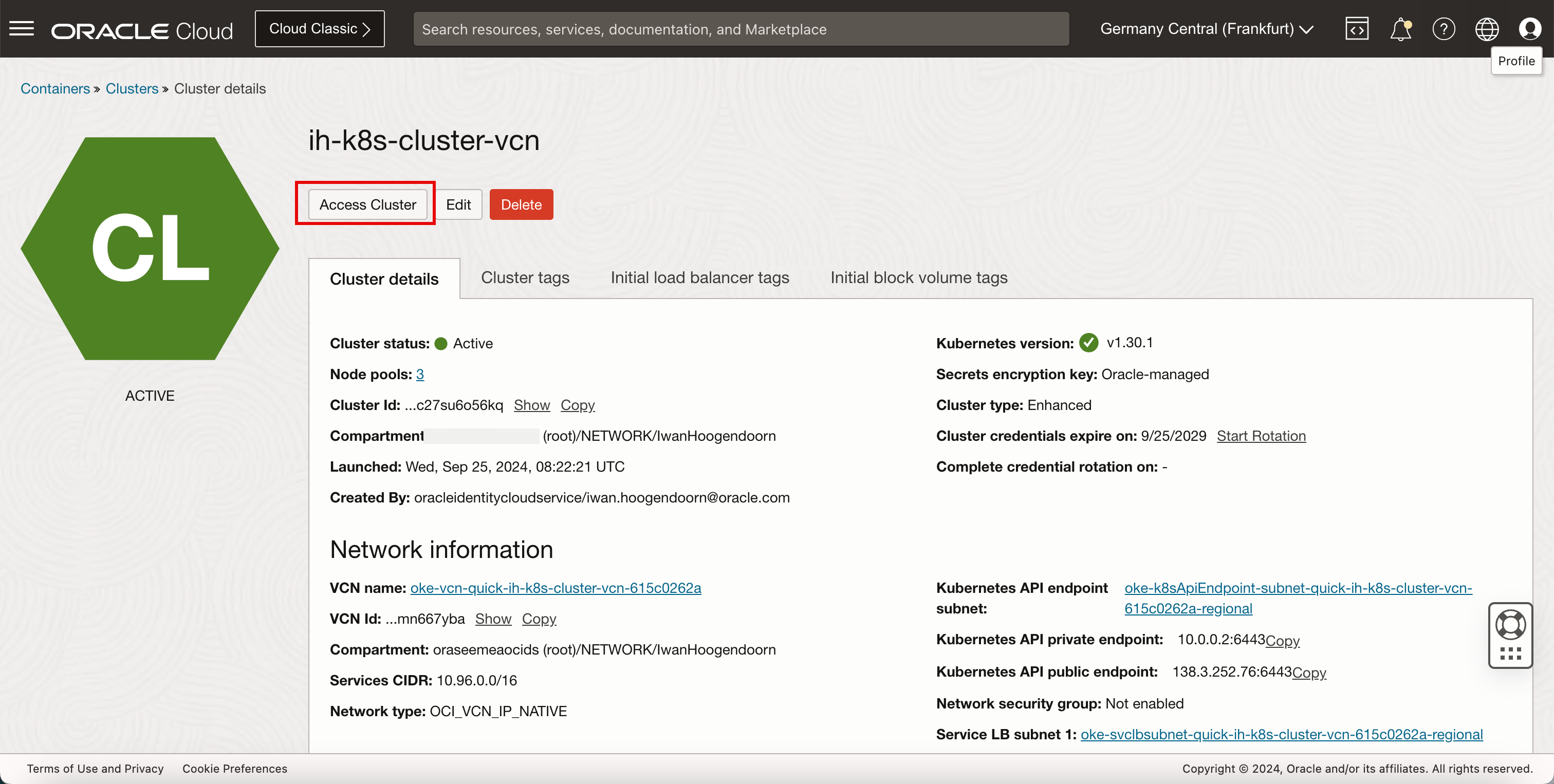Click the Access Cluster button

click(367, 204)
